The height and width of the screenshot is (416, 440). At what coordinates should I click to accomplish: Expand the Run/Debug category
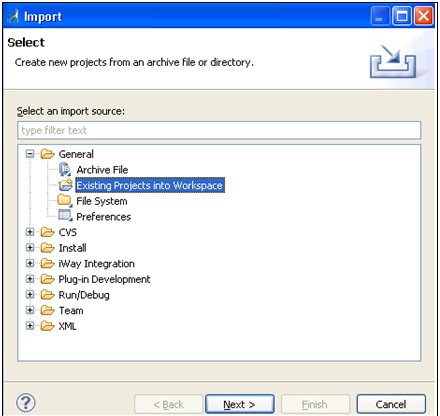[x=30, y=295]
